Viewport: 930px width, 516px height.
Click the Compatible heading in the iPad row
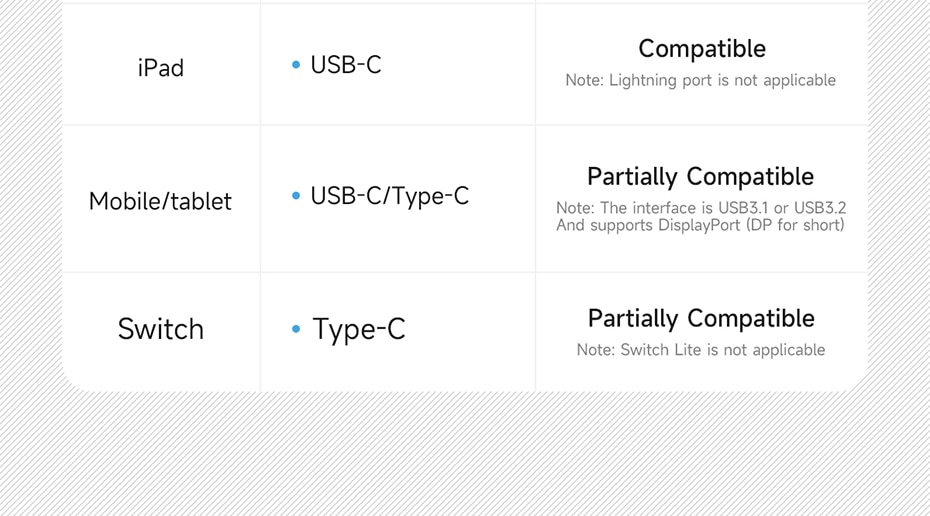(701, 48)
